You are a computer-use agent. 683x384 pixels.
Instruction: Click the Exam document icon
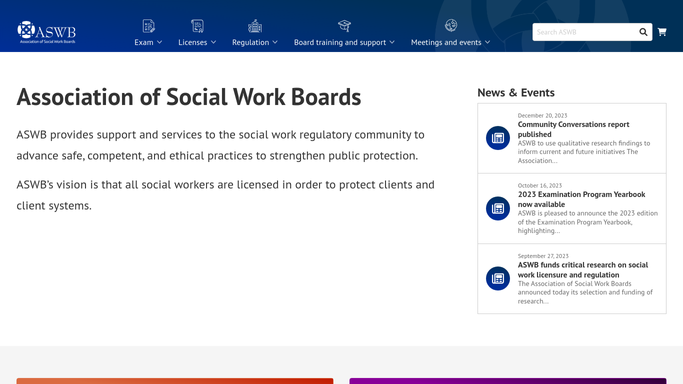pyautogui.click(x=148, y=26)
